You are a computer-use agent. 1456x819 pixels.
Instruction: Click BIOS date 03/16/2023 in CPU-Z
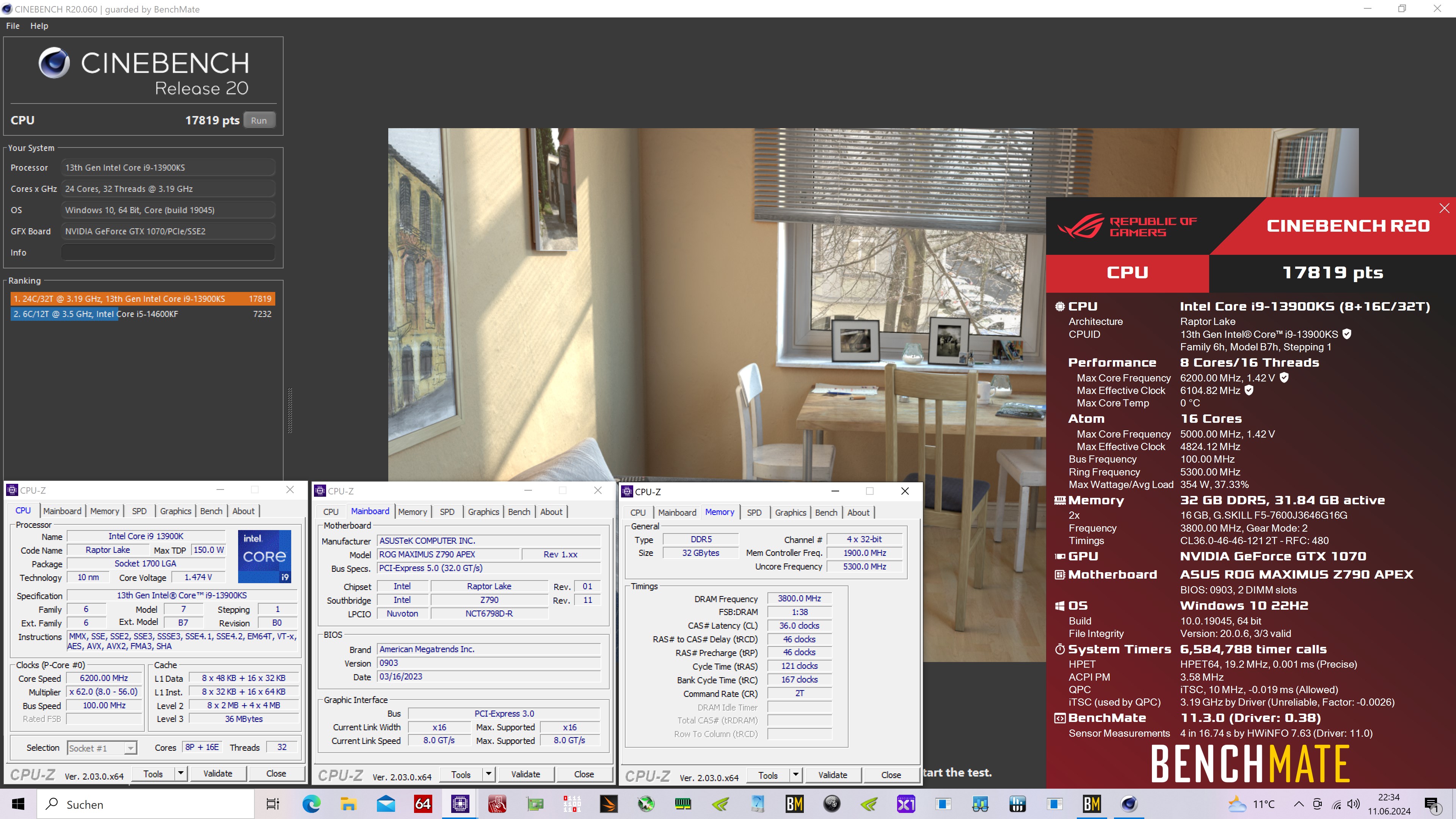488,676
